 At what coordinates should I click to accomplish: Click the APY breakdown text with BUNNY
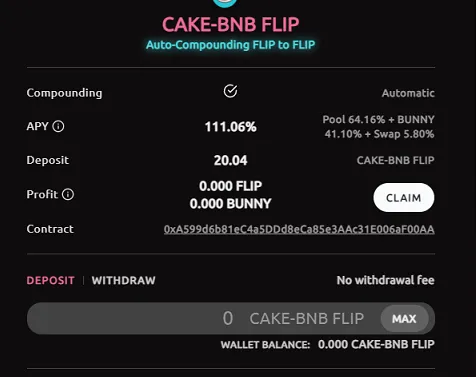tap(378, 127)
